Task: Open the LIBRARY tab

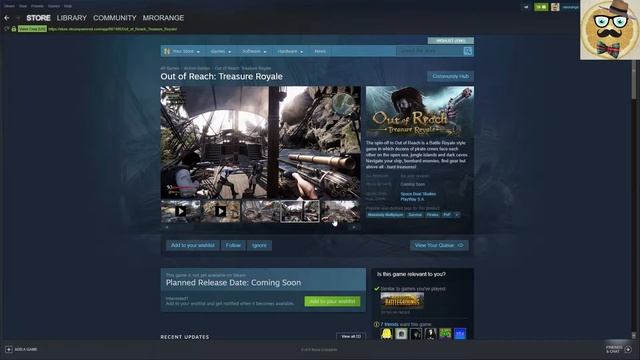Action: click(72, 18)
